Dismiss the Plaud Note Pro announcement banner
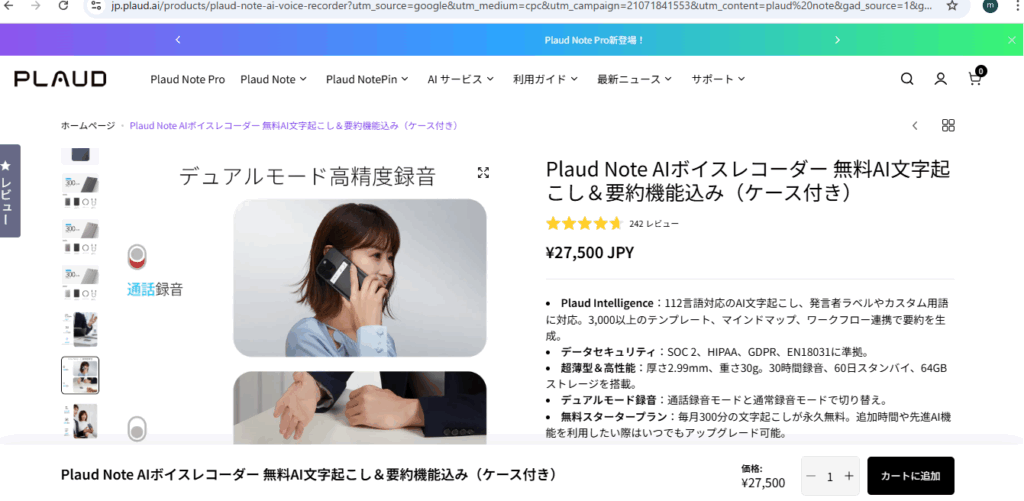1024x501 pixels. [1012, 40]
